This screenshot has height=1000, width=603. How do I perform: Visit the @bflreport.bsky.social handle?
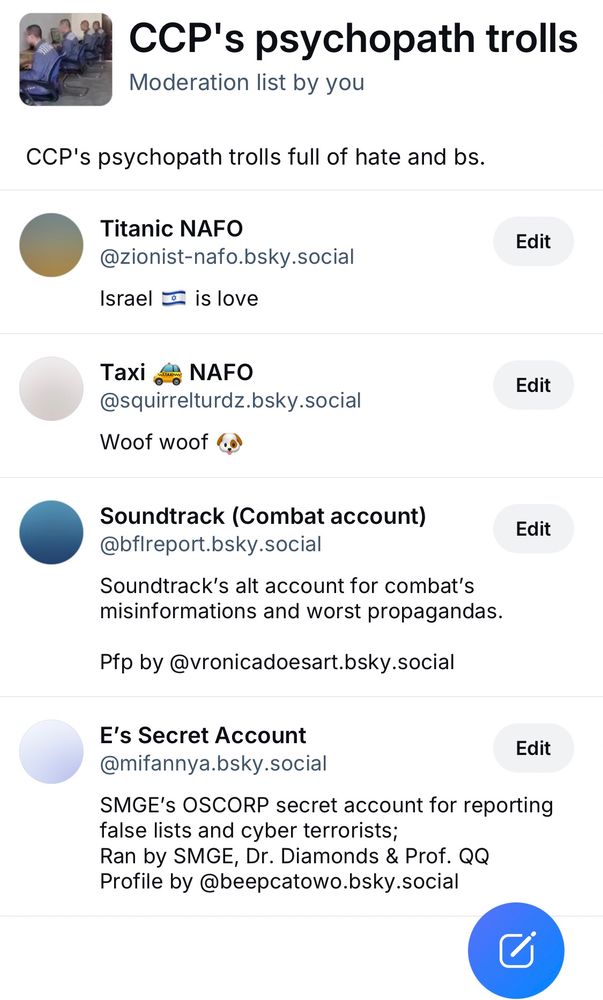pyautogui.click(x=210, y=545)
